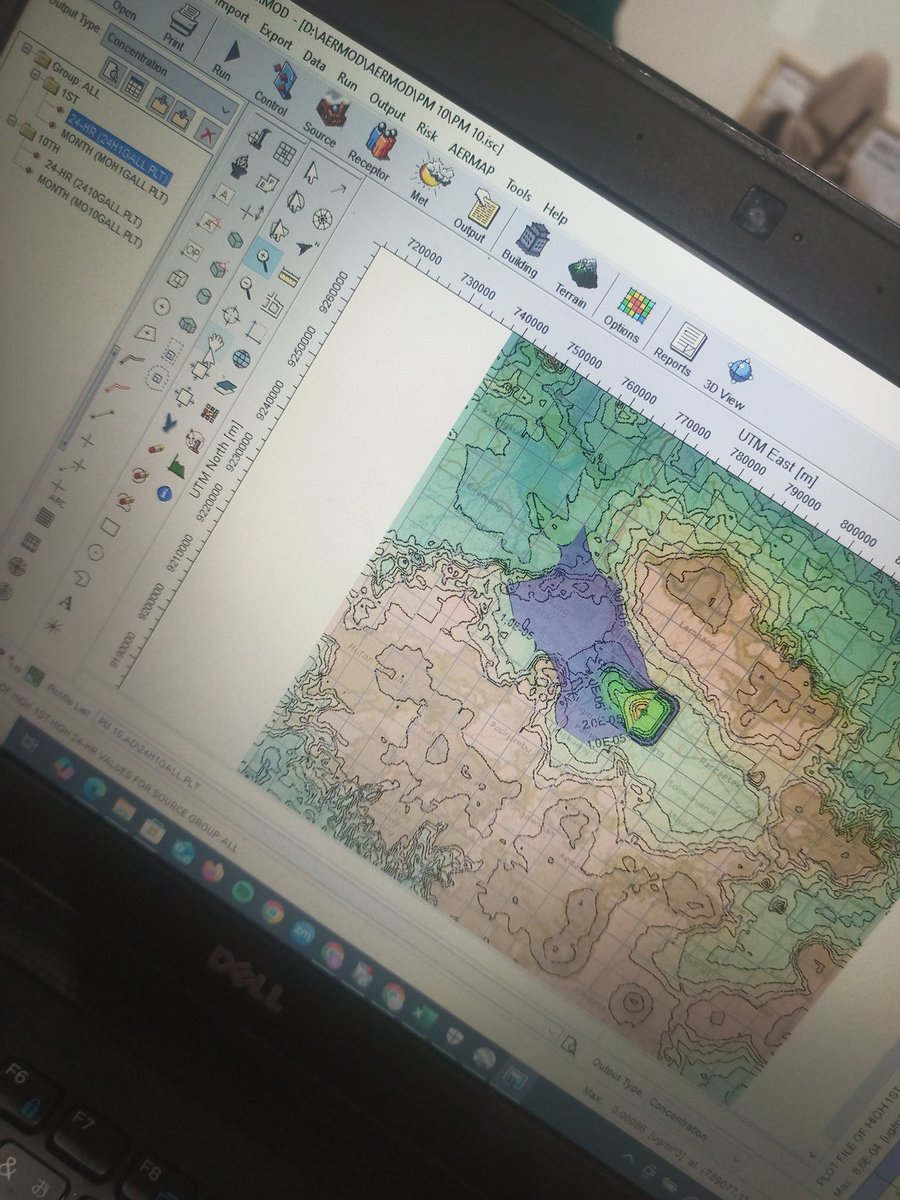Click the blue globe icon in toolbox
The image size is (900, 1200).
tap(241, 358)
